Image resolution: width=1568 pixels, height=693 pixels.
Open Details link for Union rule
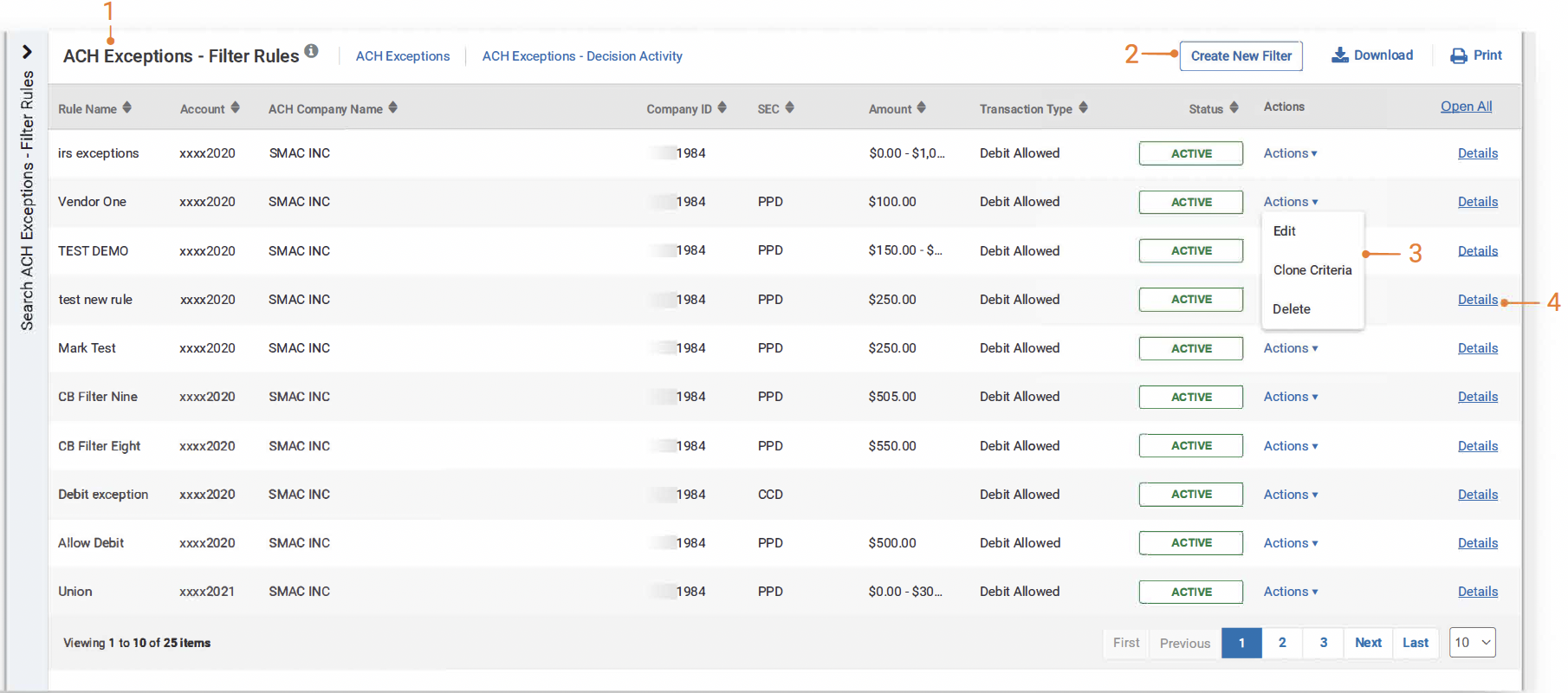1477,592
